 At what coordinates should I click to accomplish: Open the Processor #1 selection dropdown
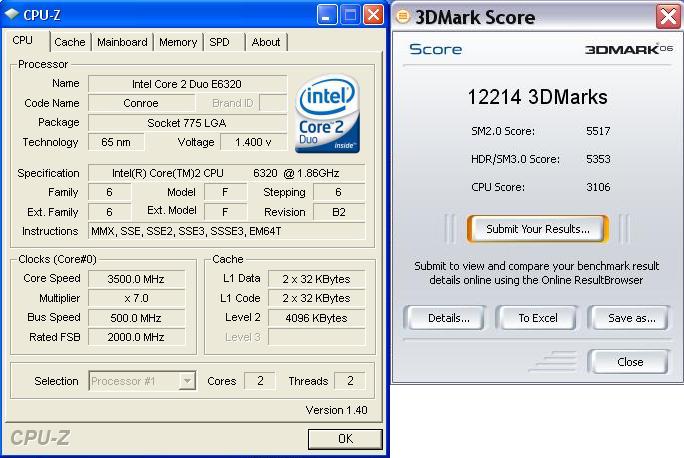coord(187,381)
